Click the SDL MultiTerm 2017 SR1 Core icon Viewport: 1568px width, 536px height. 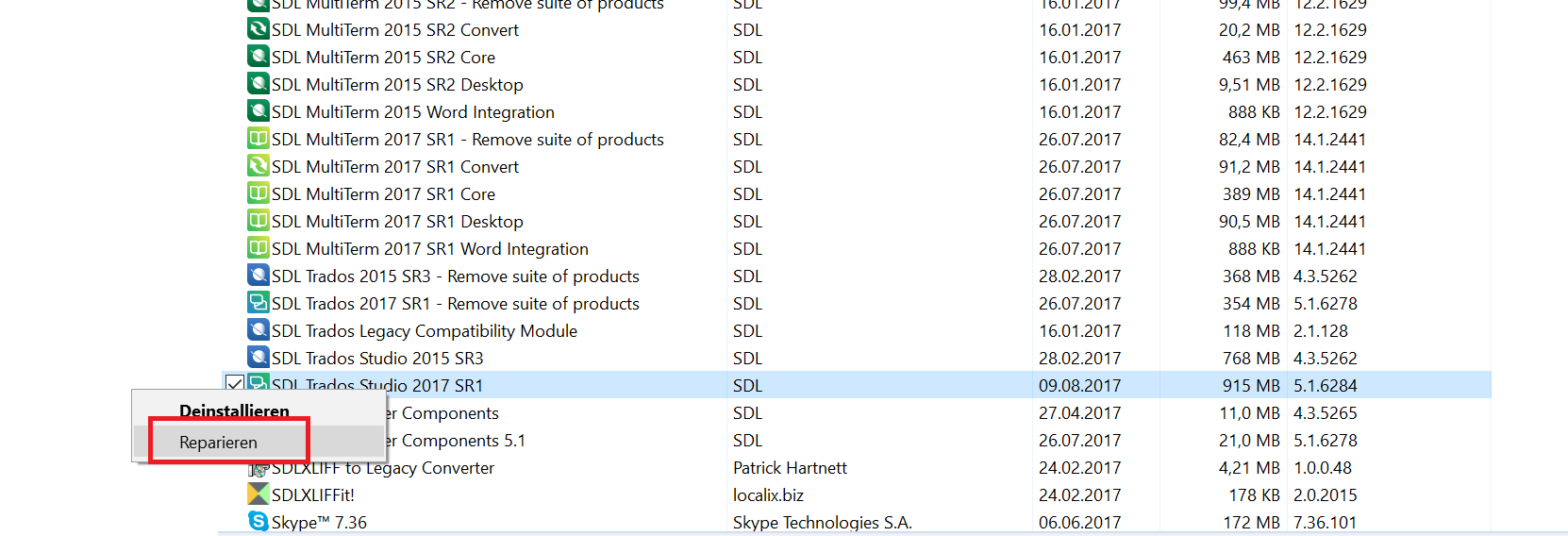258,193
